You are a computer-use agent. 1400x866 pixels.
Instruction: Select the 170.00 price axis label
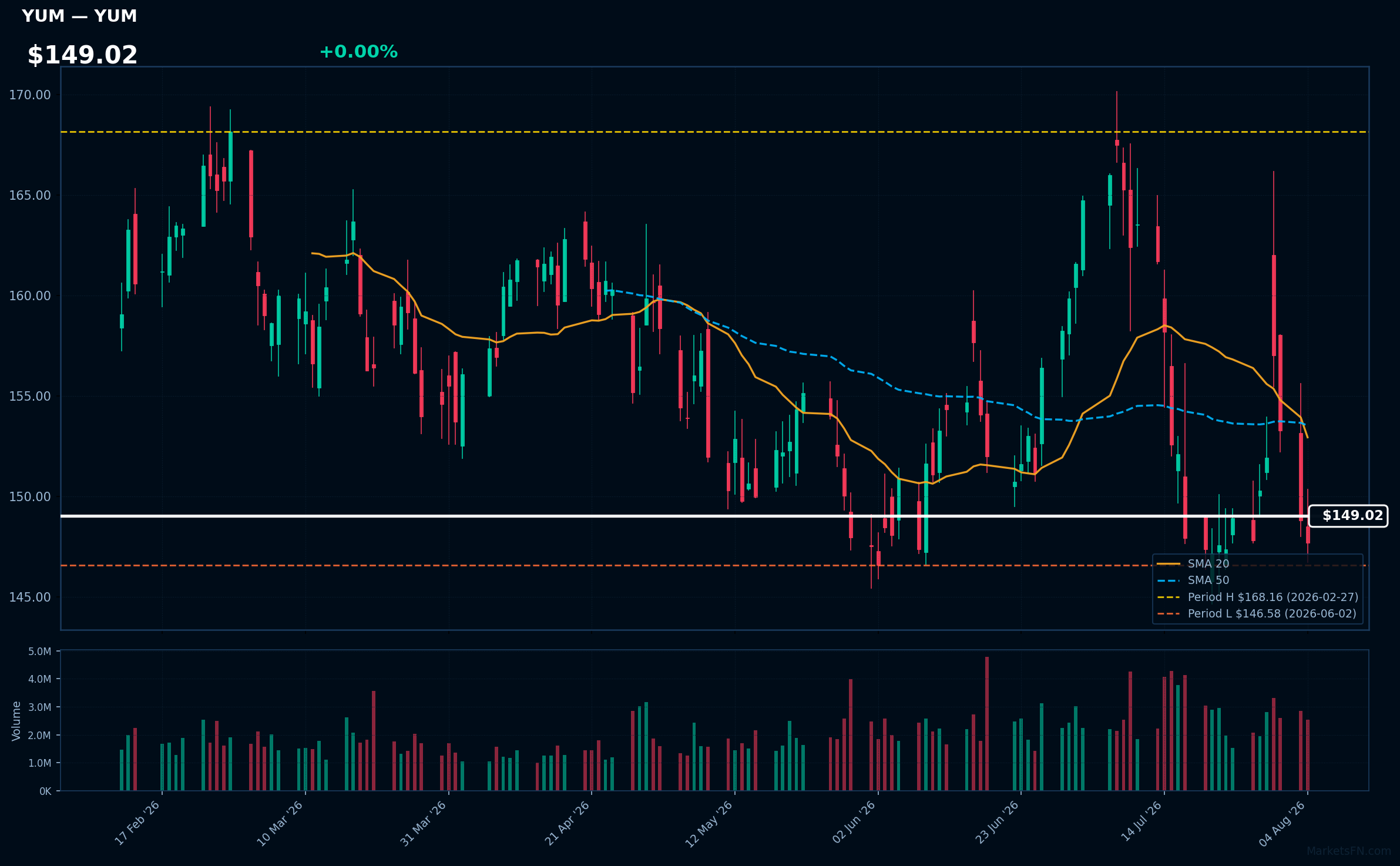tap(30, 95)
